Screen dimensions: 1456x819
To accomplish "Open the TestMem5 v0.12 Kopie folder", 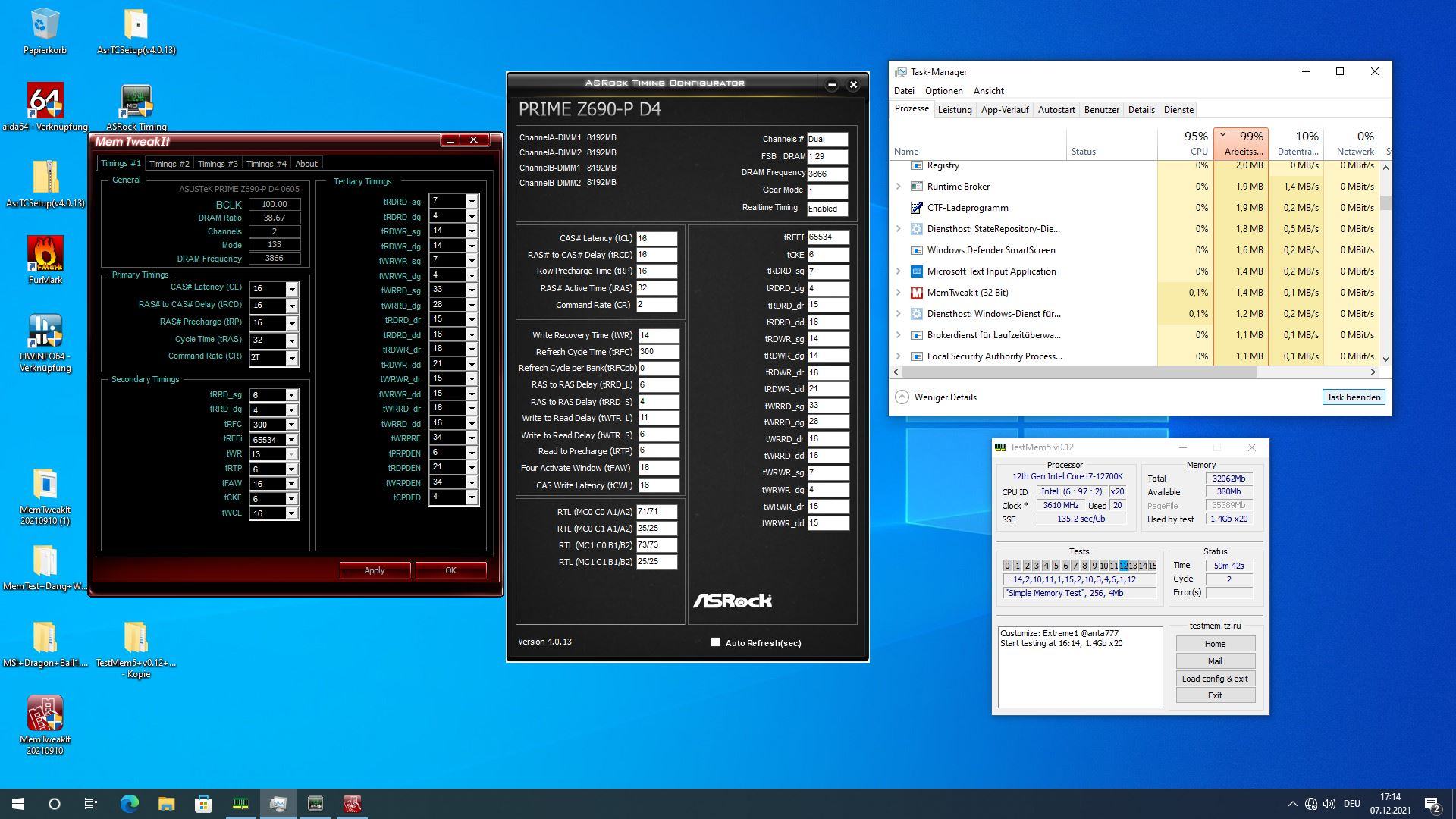I will click(136, 649).
